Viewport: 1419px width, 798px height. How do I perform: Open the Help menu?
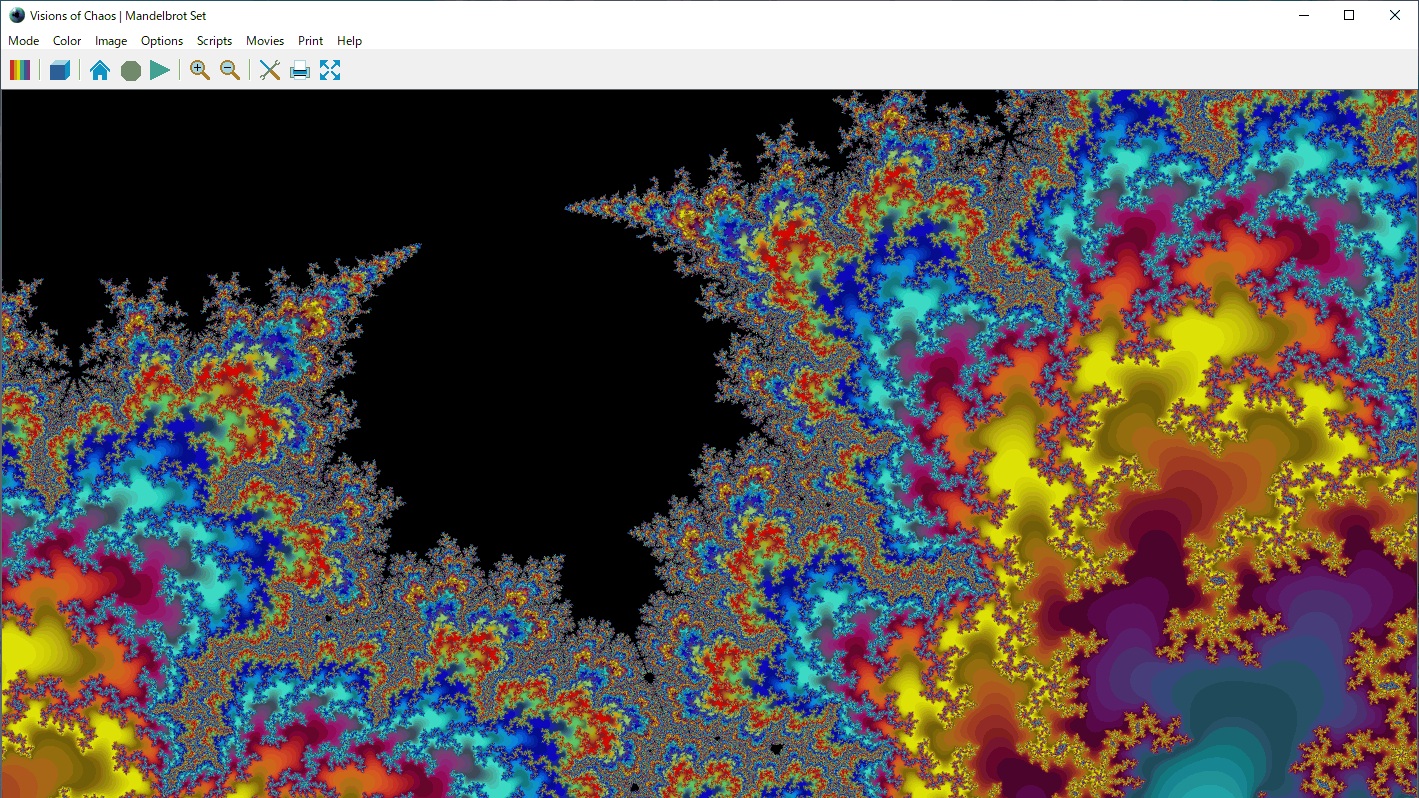(349, 41)
